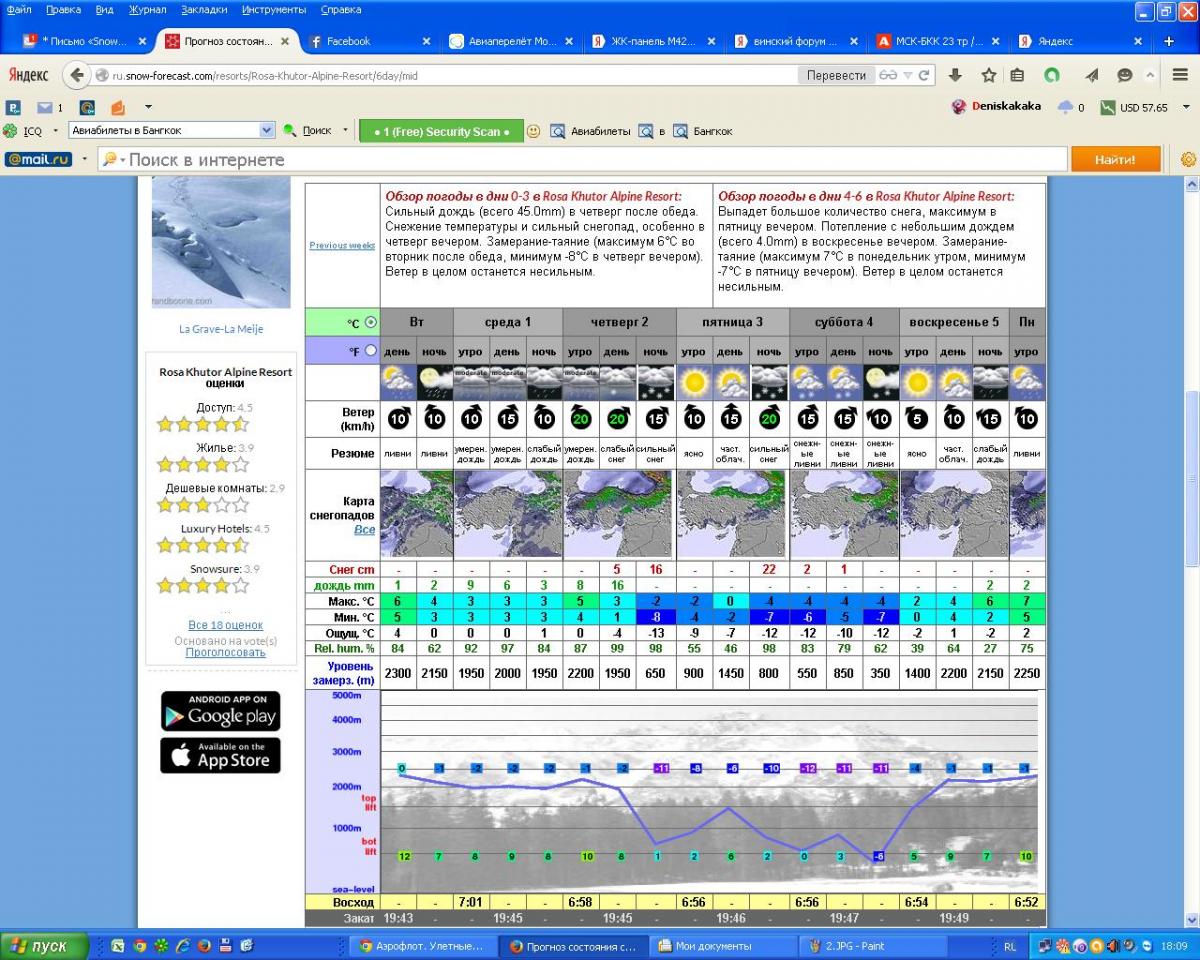
Task: Click the Перевести translate button
Action: 836,75
